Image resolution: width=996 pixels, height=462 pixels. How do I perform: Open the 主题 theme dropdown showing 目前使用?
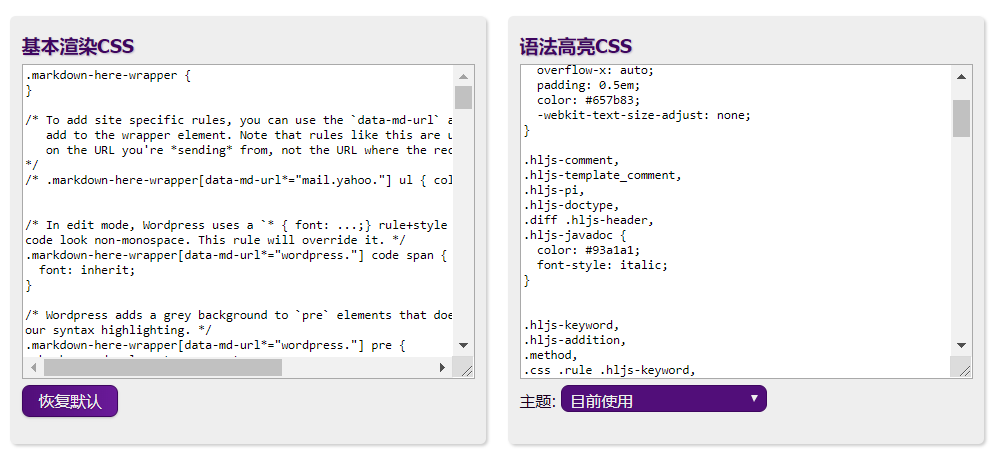coord(663,399)
